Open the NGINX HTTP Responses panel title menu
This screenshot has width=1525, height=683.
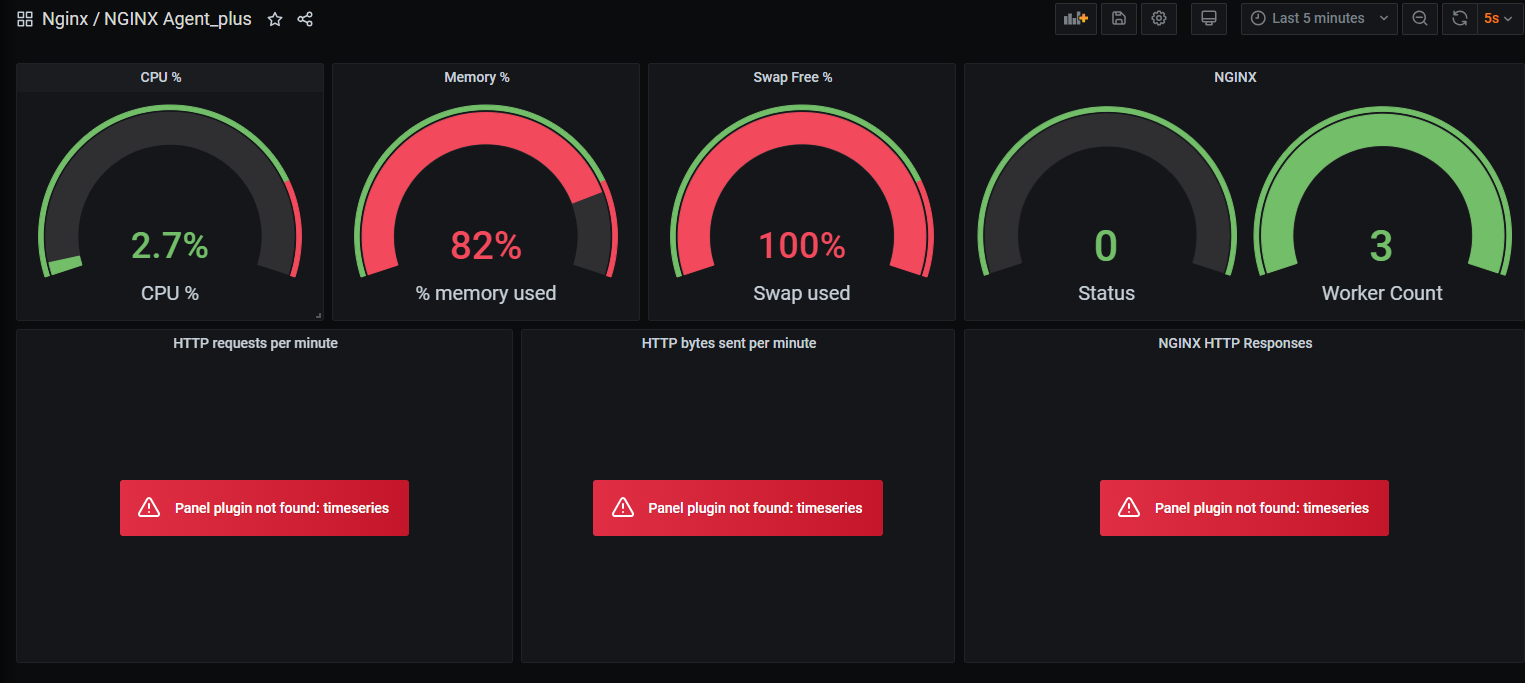pos(1235,343)
